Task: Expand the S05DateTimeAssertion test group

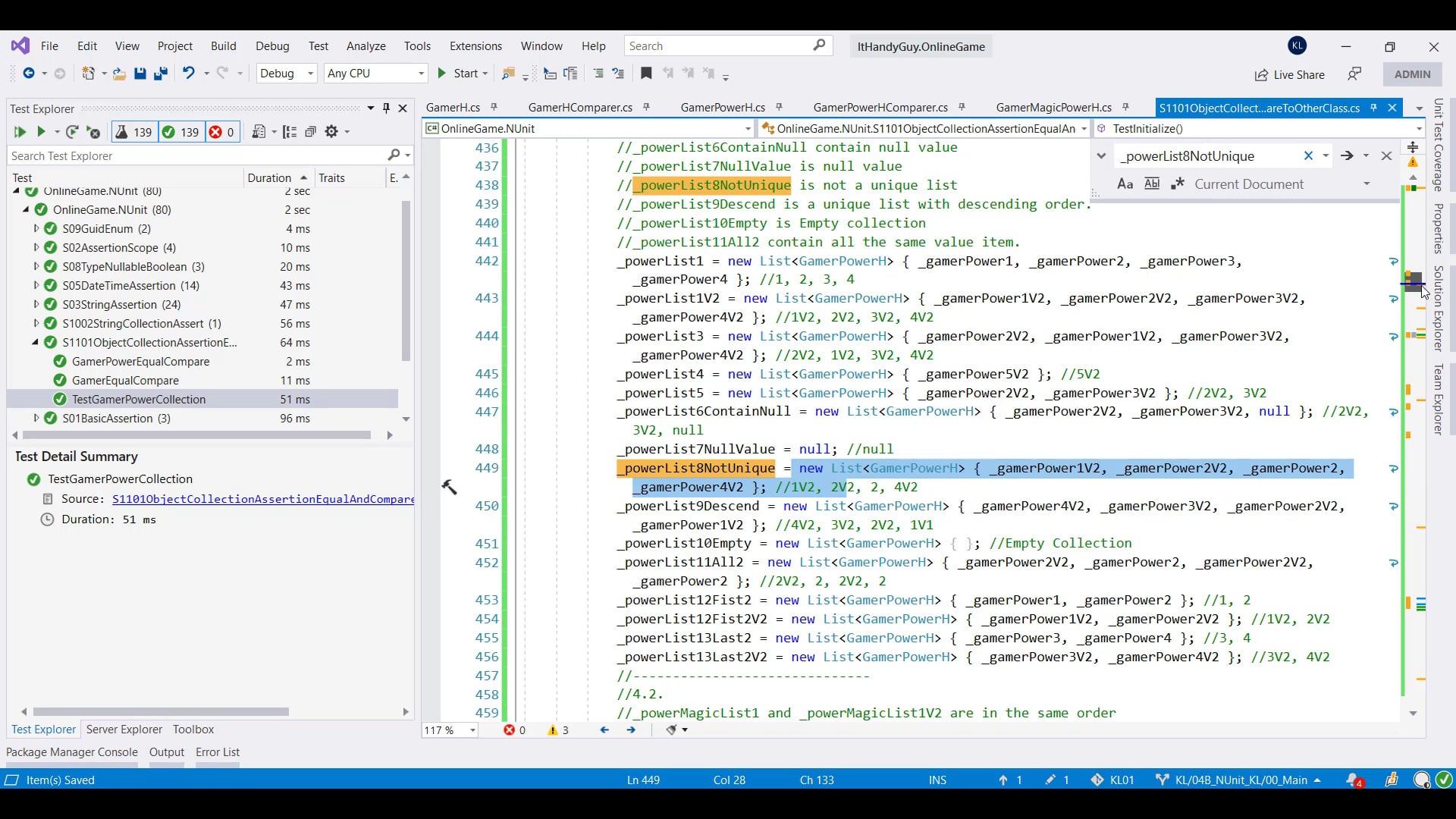Action: (35, 286)
